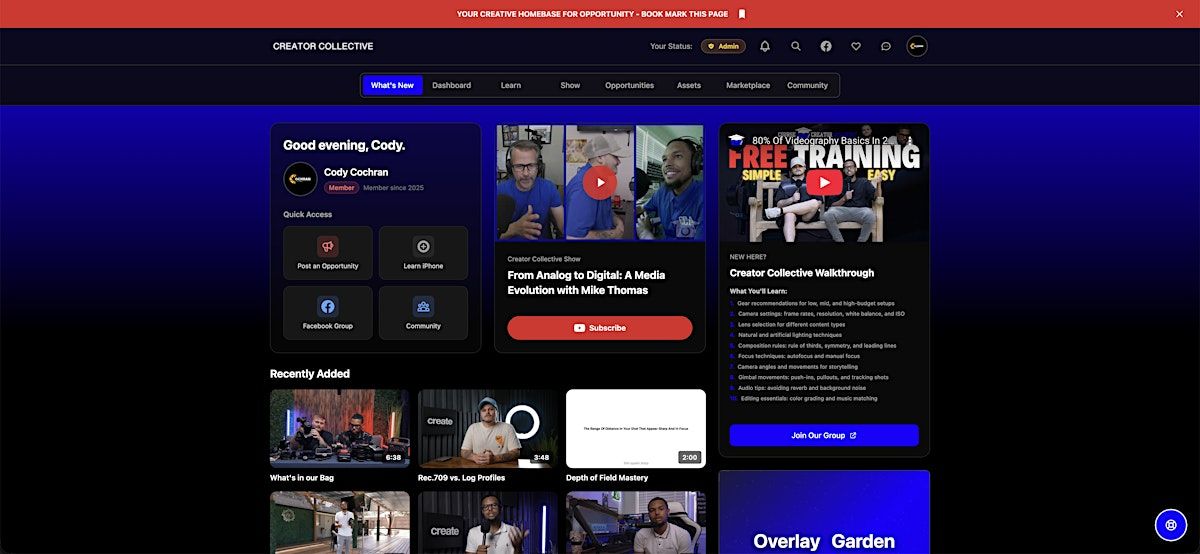1200x554 pixels.
Task: Click the bookmark icon in the red banner
Action: tap(742, 14)
